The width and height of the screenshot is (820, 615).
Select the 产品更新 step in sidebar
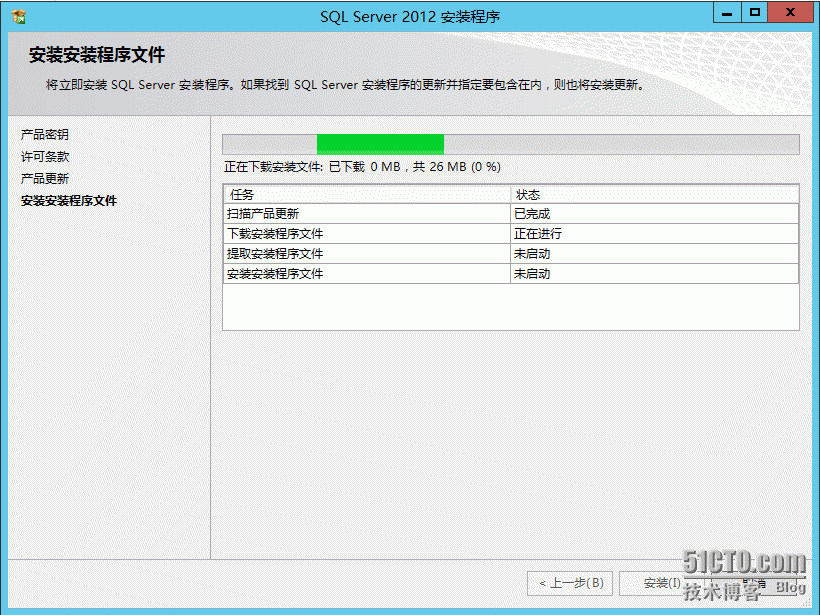point(45,178)
